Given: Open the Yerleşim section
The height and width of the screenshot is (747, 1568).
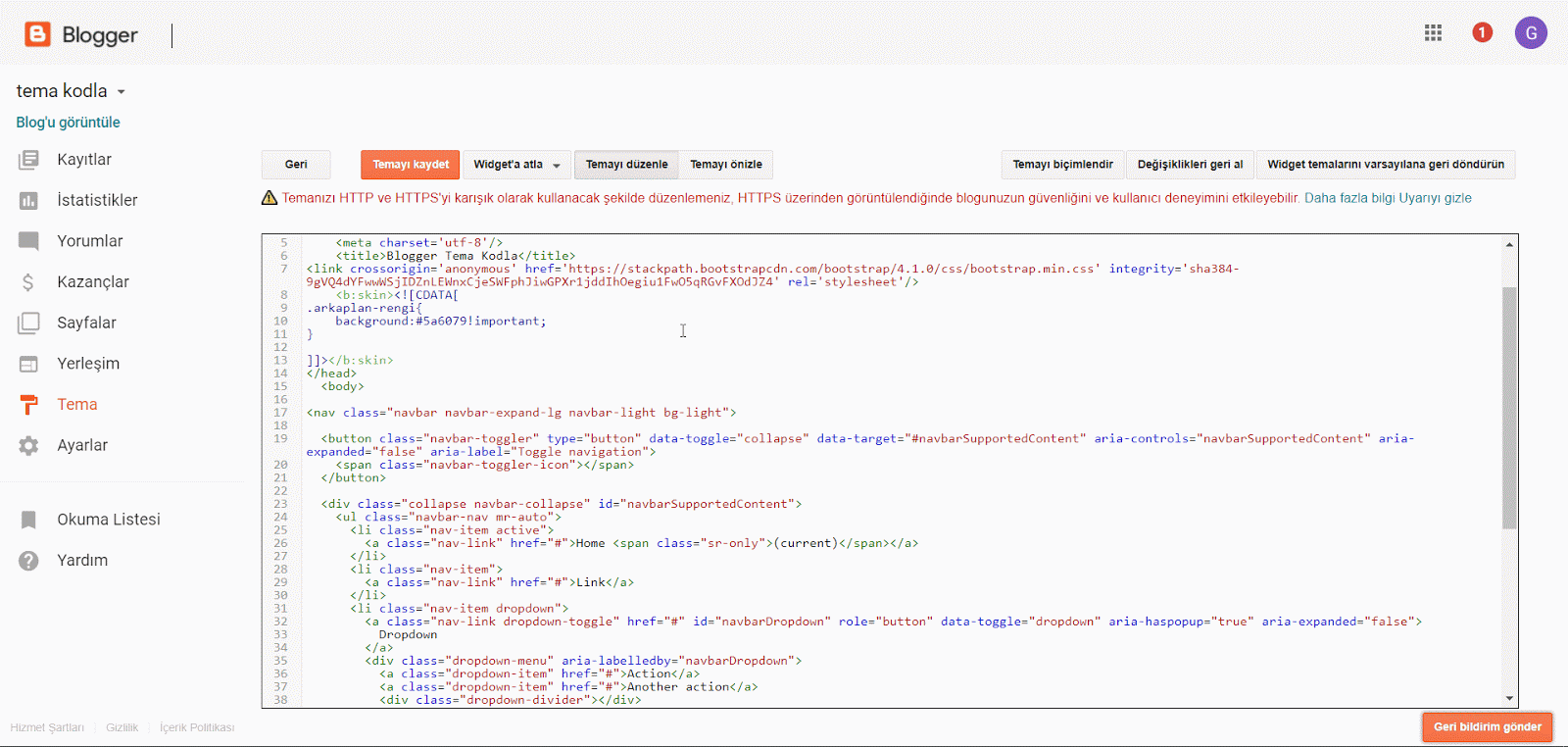Looking at the screenshot, I should point(88,364).
